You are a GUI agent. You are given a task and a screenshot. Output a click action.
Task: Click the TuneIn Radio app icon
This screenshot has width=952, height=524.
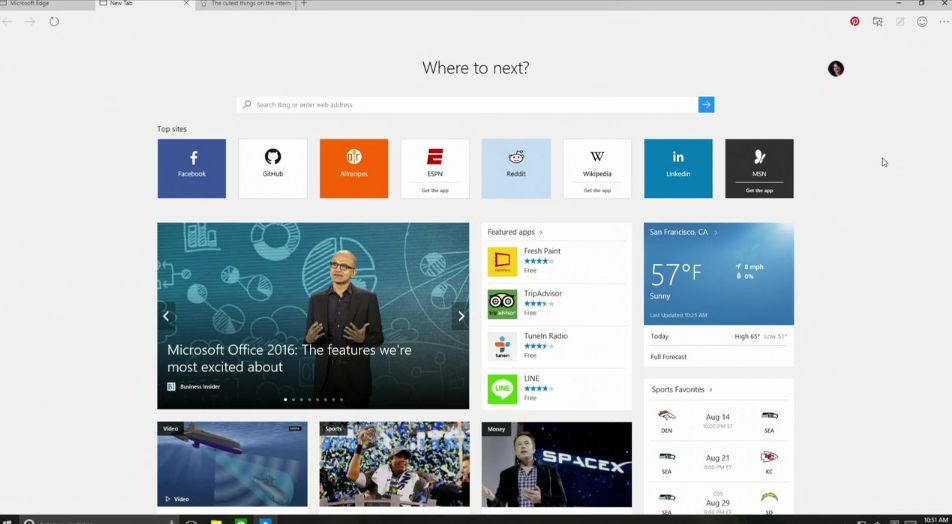[502, 347]
